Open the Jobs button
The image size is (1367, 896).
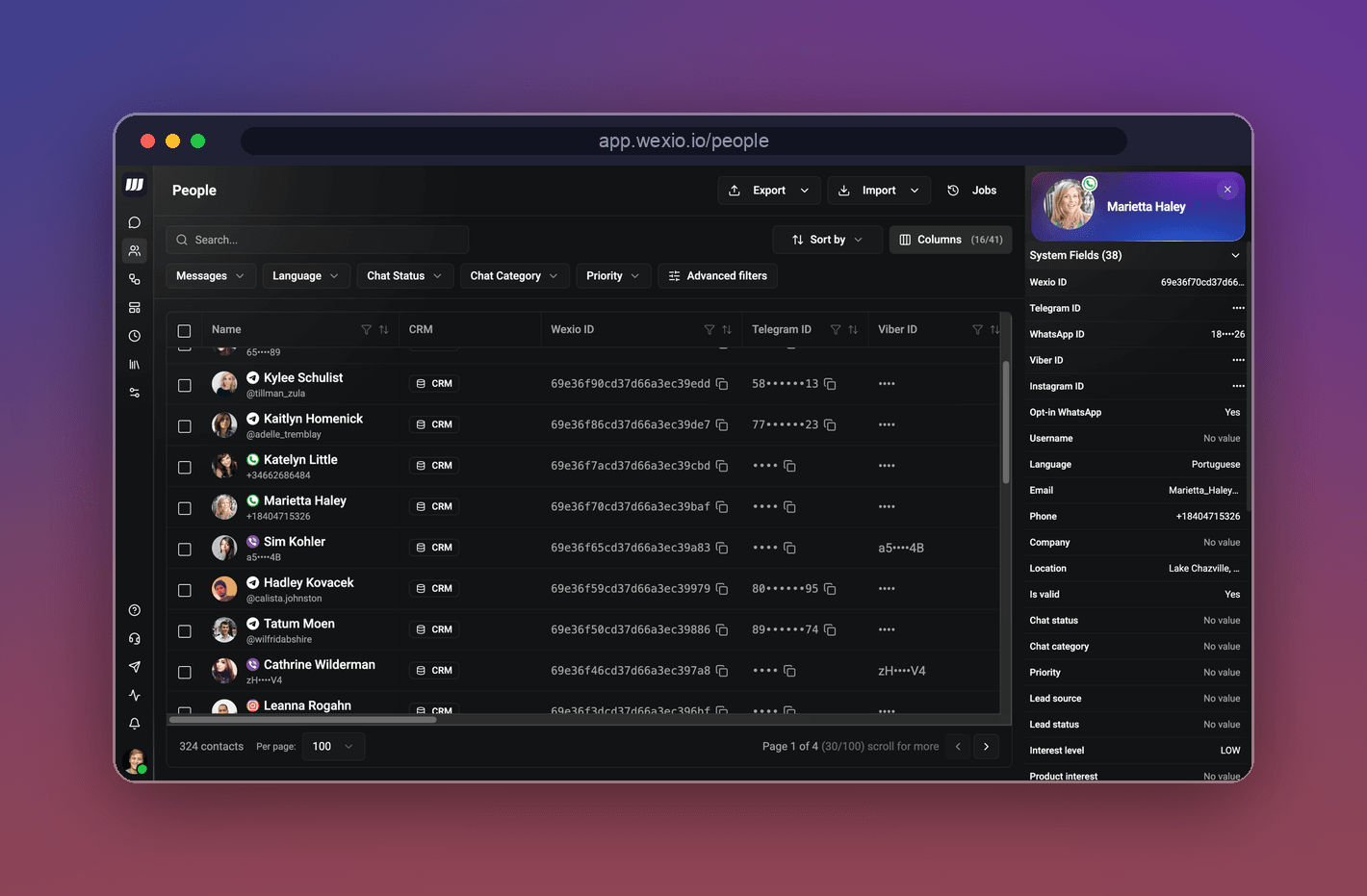pos(972,191)
